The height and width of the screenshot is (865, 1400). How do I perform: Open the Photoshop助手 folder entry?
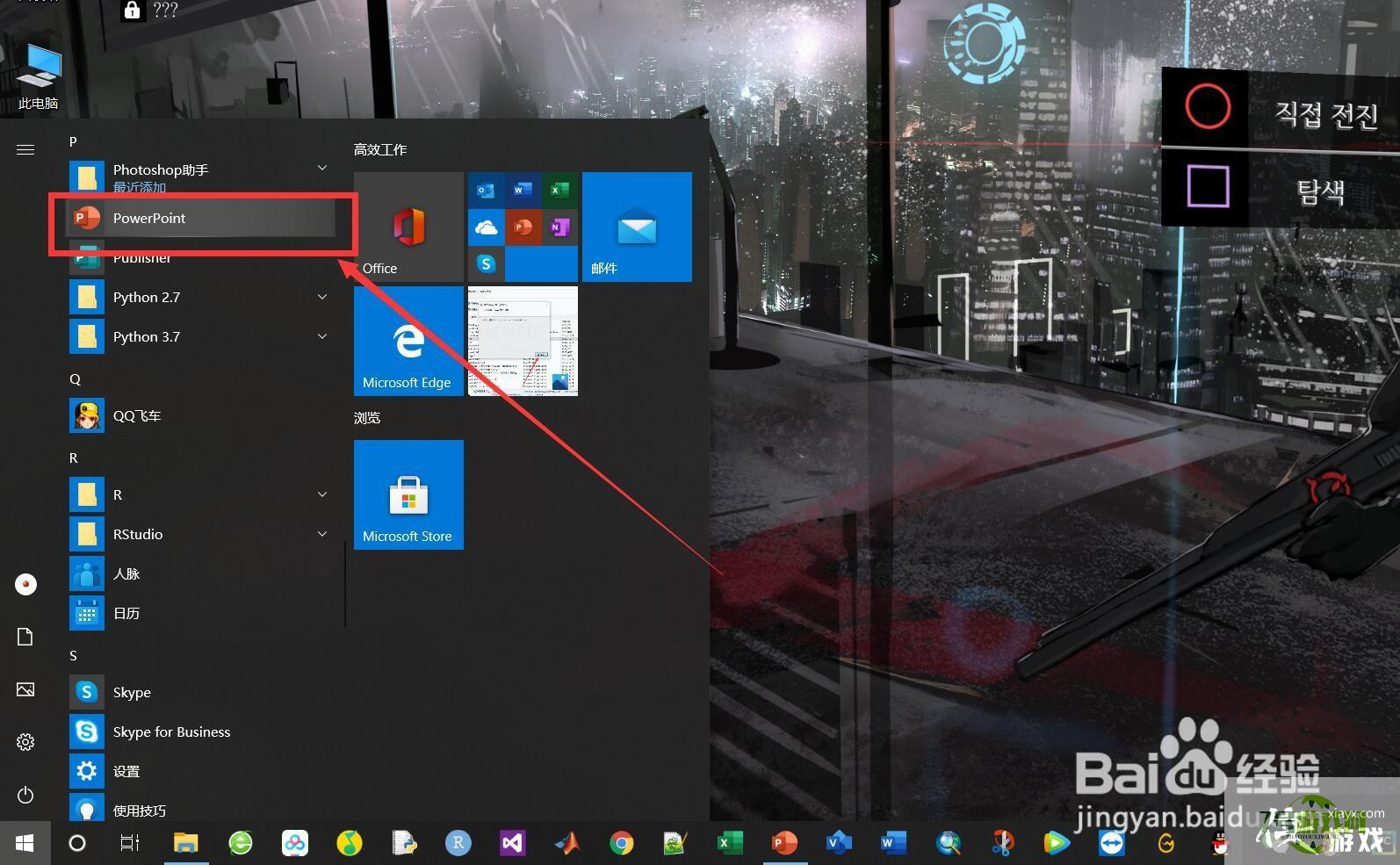click(x=201, y=177)
